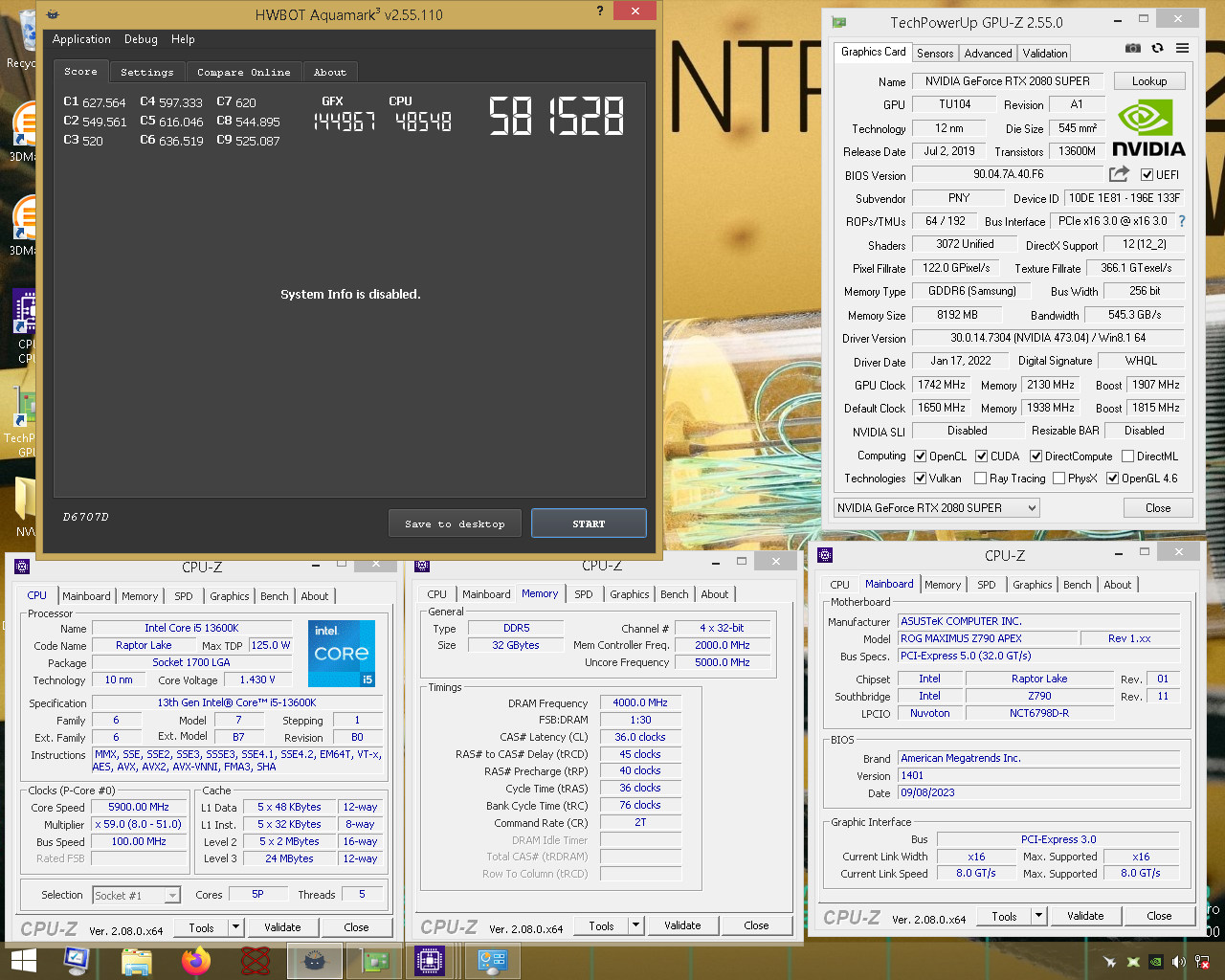Click the CPU-Z taskbar icon
Viewport: 1225px width, 980px height.
tap(430, 961)
